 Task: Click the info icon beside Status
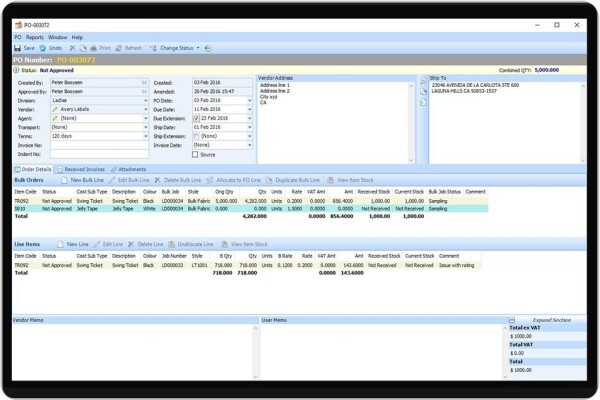tap(16, 70)
